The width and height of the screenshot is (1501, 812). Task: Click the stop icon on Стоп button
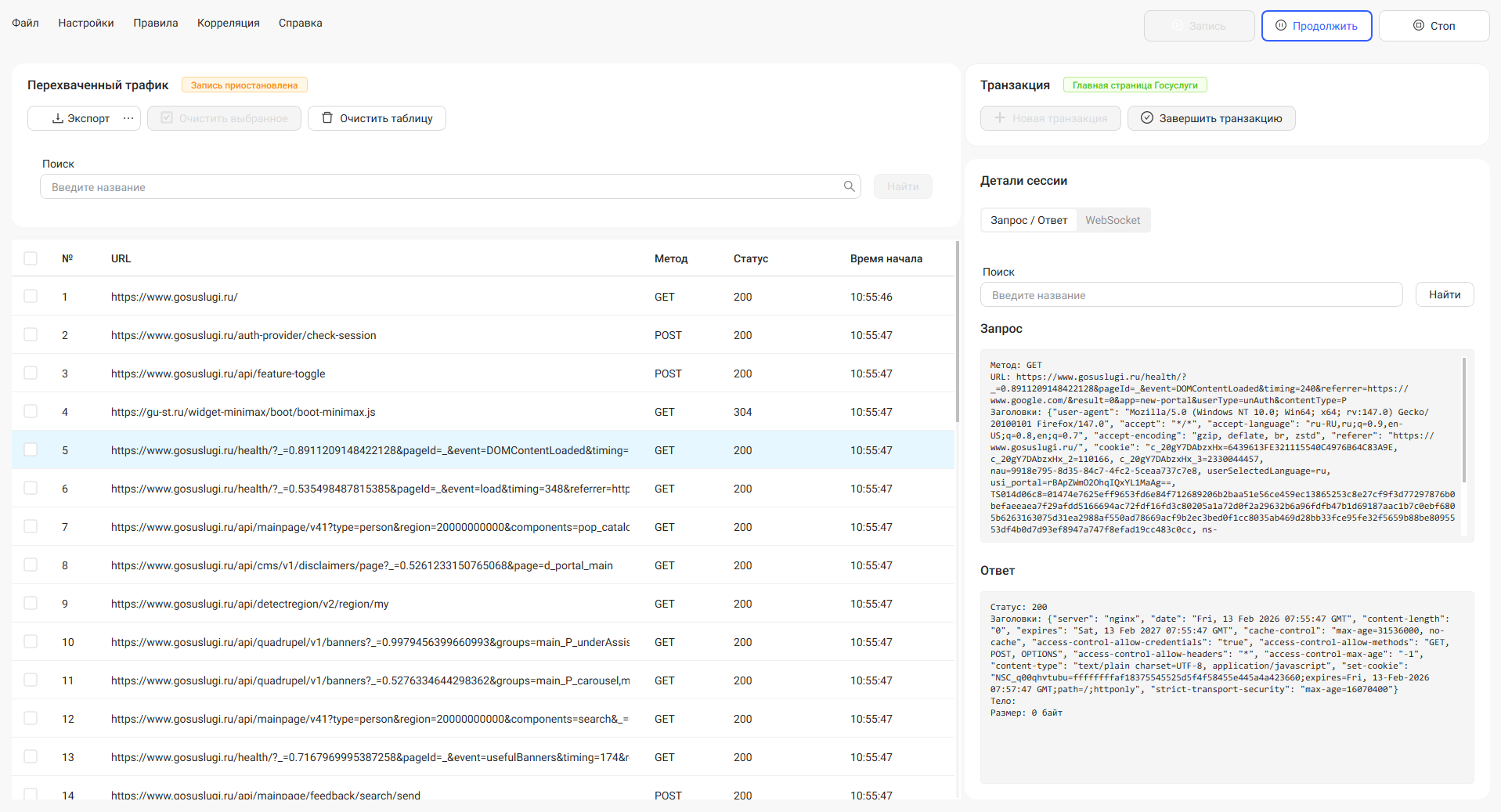click(x=1419, y=26)
